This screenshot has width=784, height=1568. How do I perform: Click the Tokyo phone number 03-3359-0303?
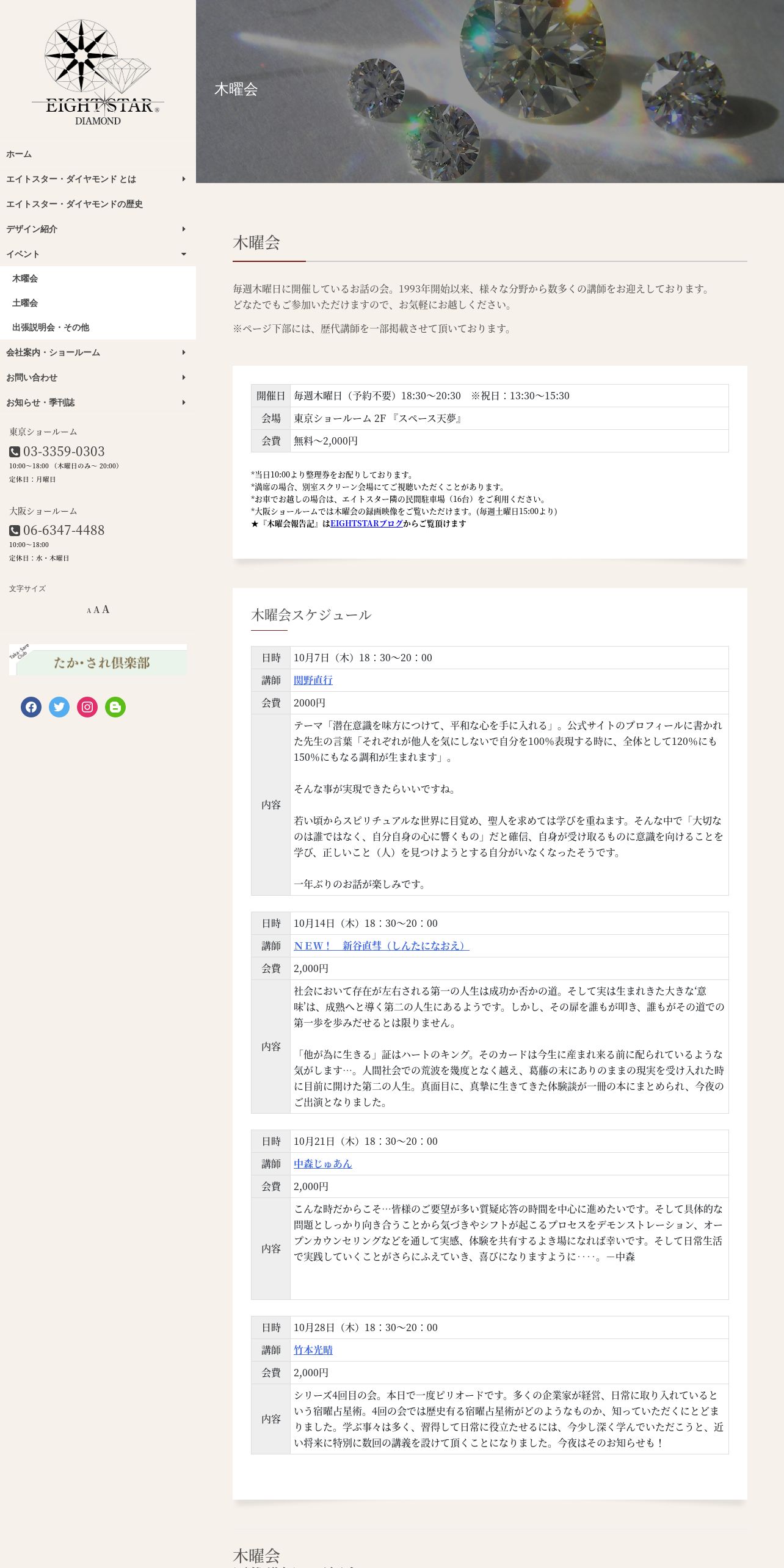point(64,452)
